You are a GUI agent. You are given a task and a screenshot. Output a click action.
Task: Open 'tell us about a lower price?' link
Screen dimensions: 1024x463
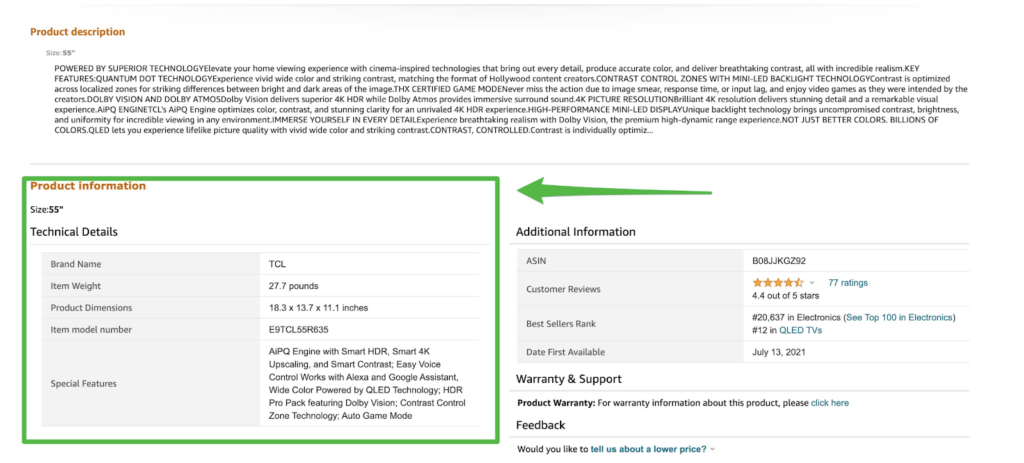(x=648, y=449)
